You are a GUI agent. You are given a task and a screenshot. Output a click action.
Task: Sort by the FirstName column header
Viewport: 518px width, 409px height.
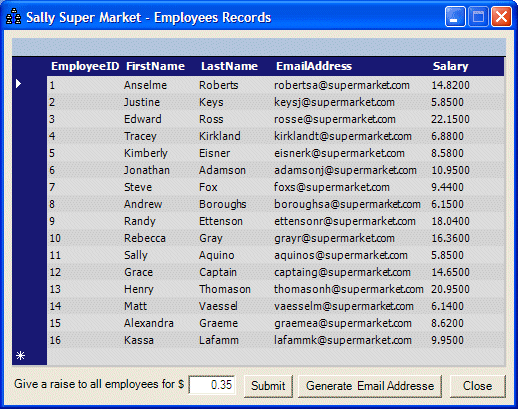pos(155,66)
